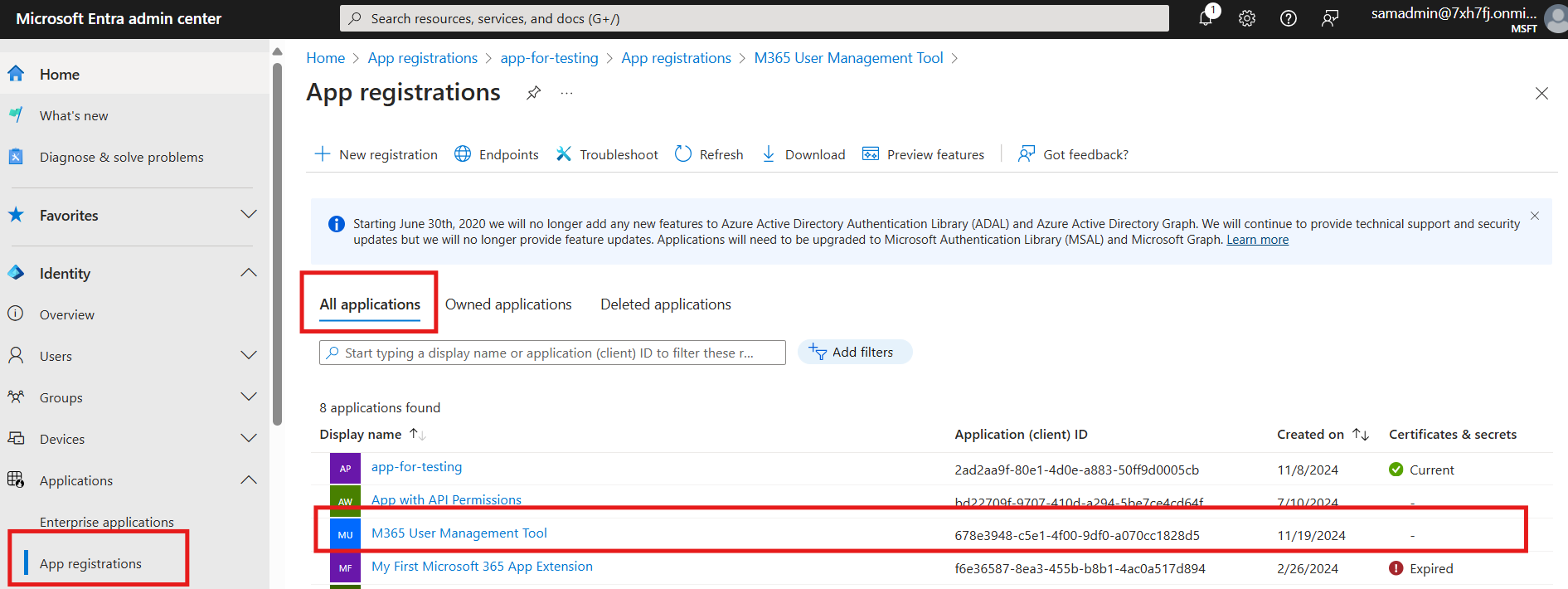This screenshot has width=1568, height=589.
Task: Click the account avatar in top bar
Action: point(1556,18)
